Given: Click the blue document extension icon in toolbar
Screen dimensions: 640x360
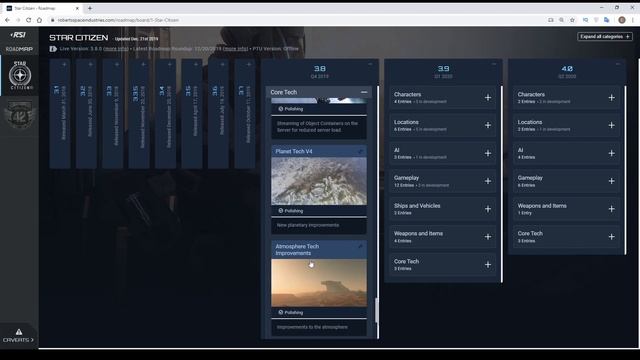Looking at the screenshot, I should coord(607,20).
